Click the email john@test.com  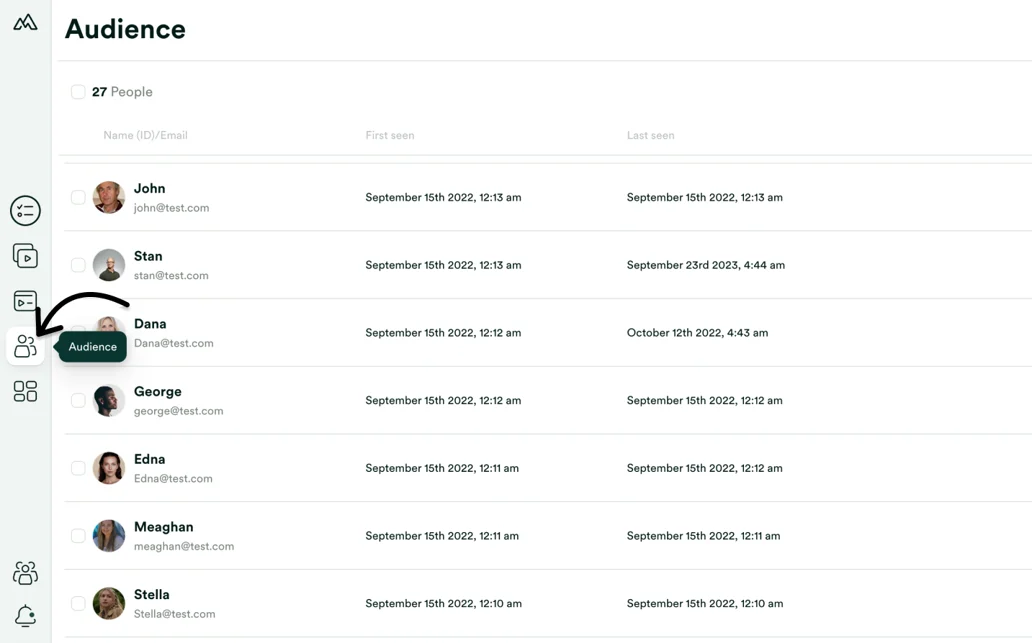170,209
